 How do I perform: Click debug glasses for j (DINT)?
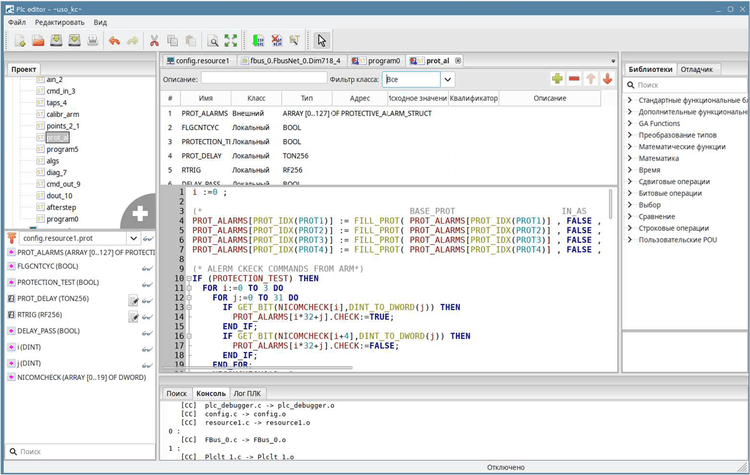[x=147, y=365]
